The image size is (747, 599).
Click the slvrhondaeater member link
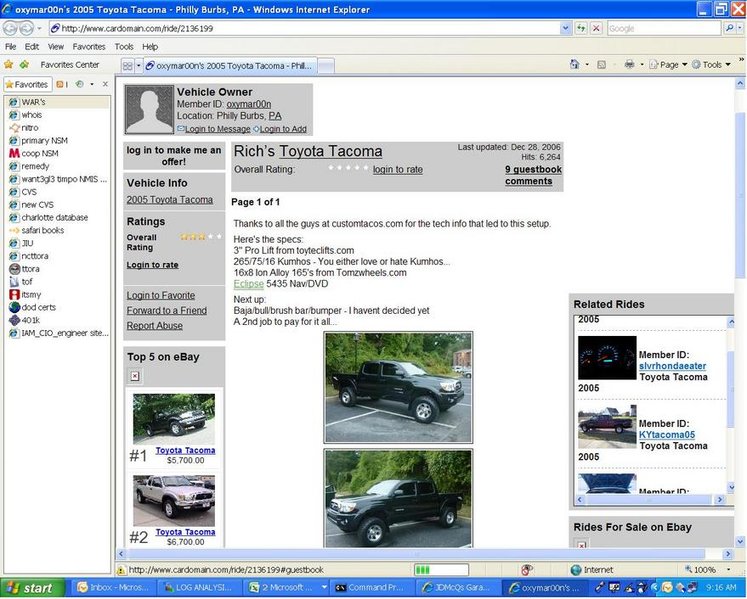(x=672, y=365)
